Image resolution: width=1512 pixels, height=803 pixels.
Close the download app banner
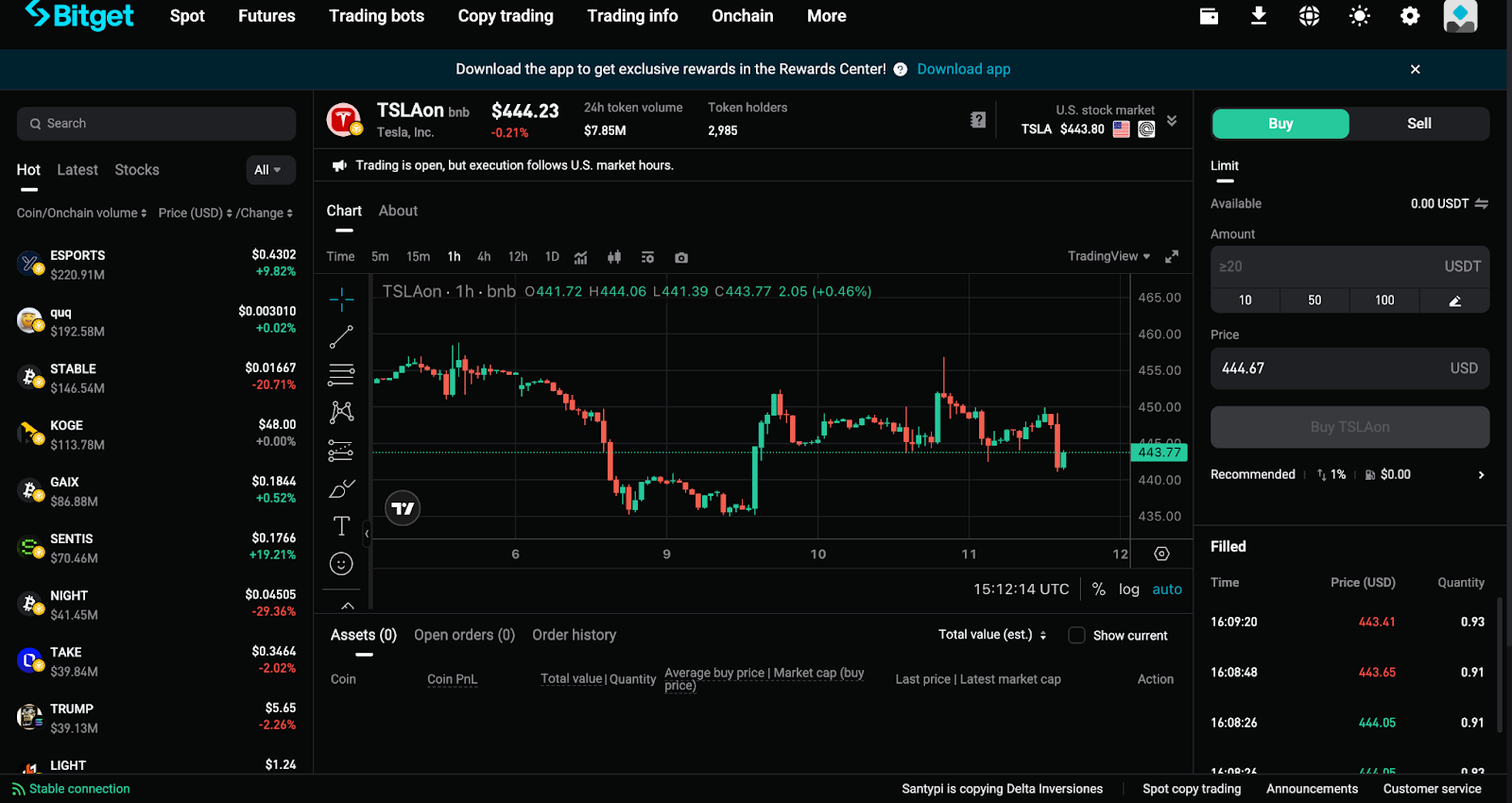(1415, 69)
